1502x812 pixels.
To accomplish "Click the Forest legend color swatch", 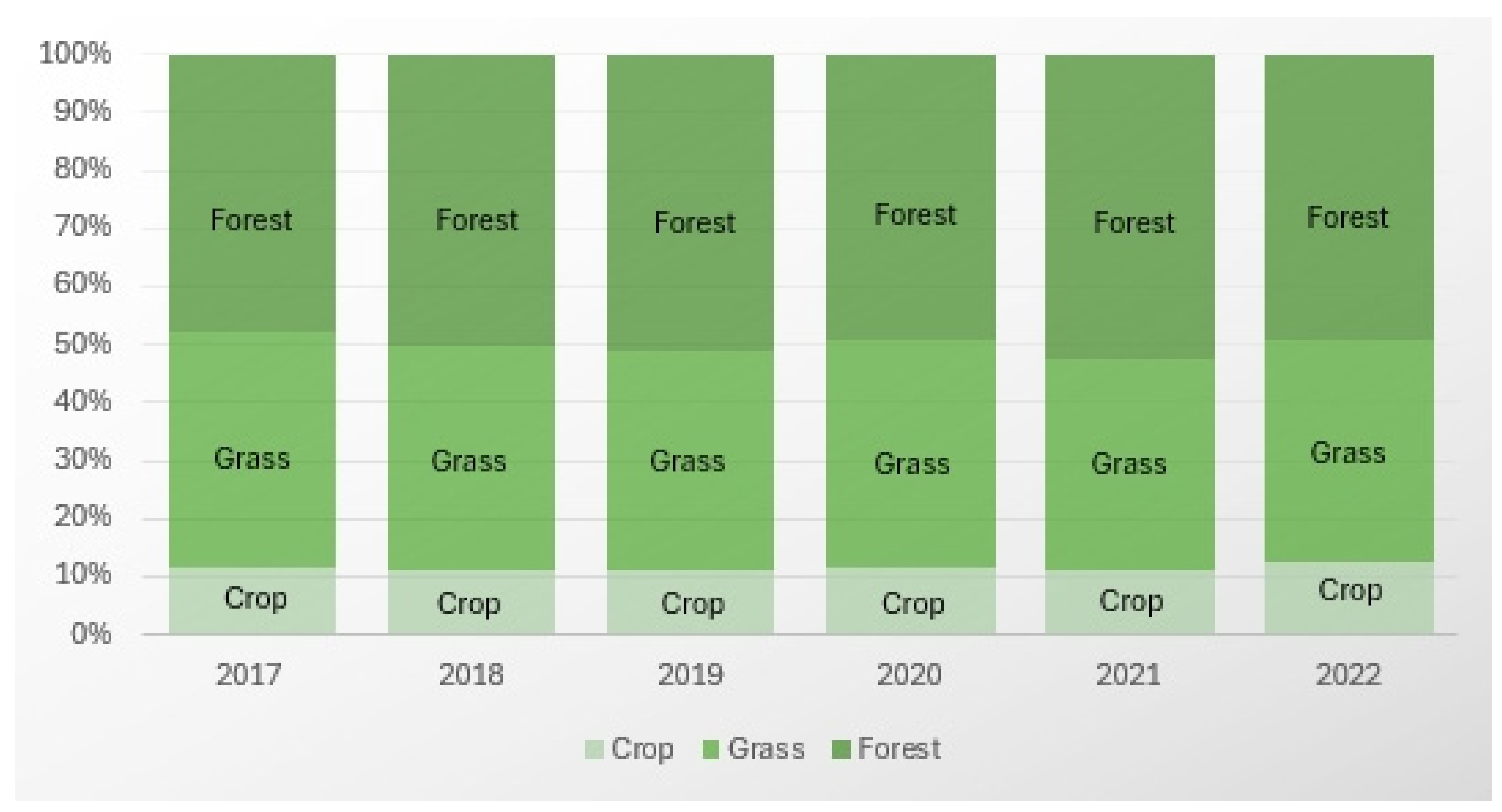I will 840,749.
